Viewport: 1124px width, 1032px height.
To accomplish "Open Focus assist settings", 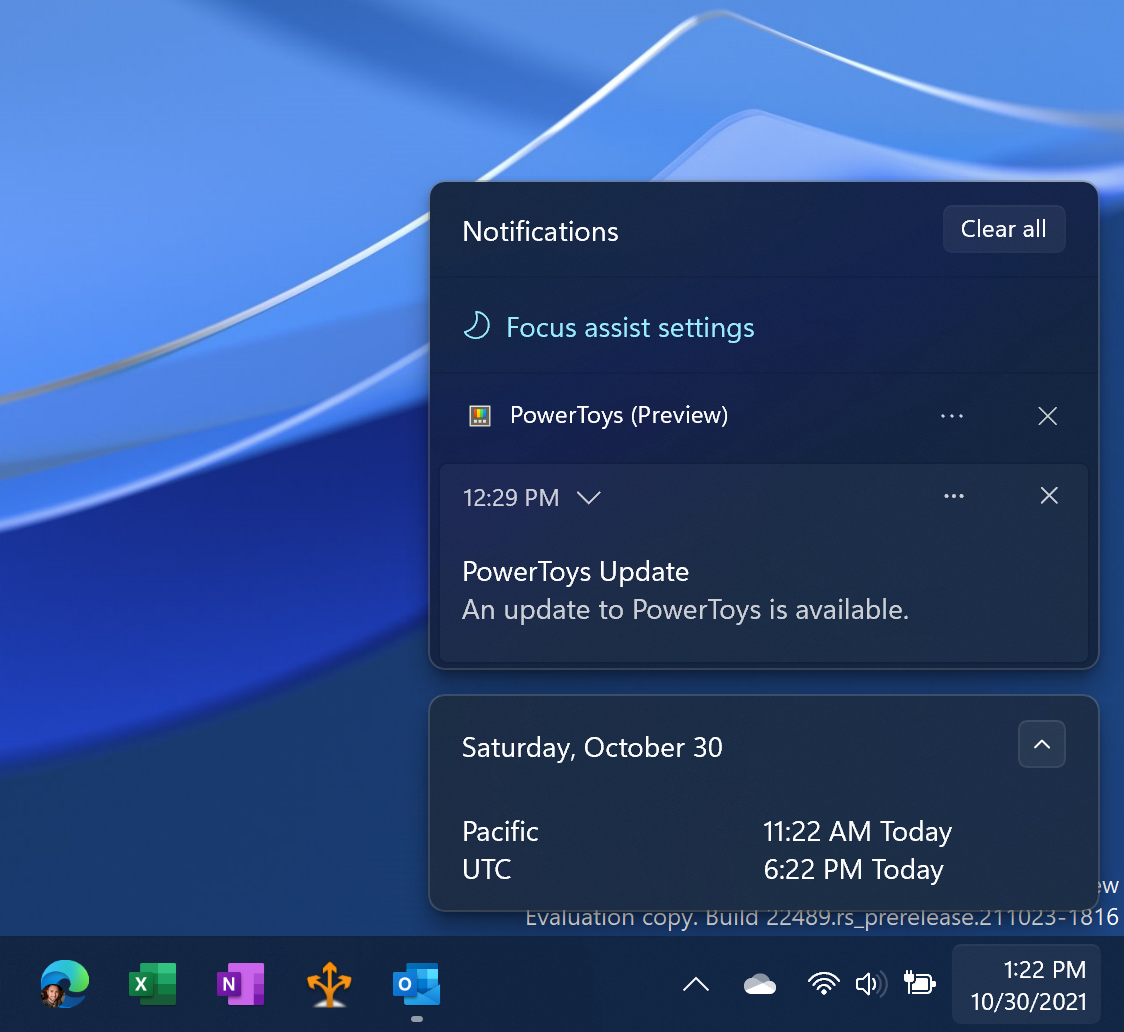I will [630, 327].
